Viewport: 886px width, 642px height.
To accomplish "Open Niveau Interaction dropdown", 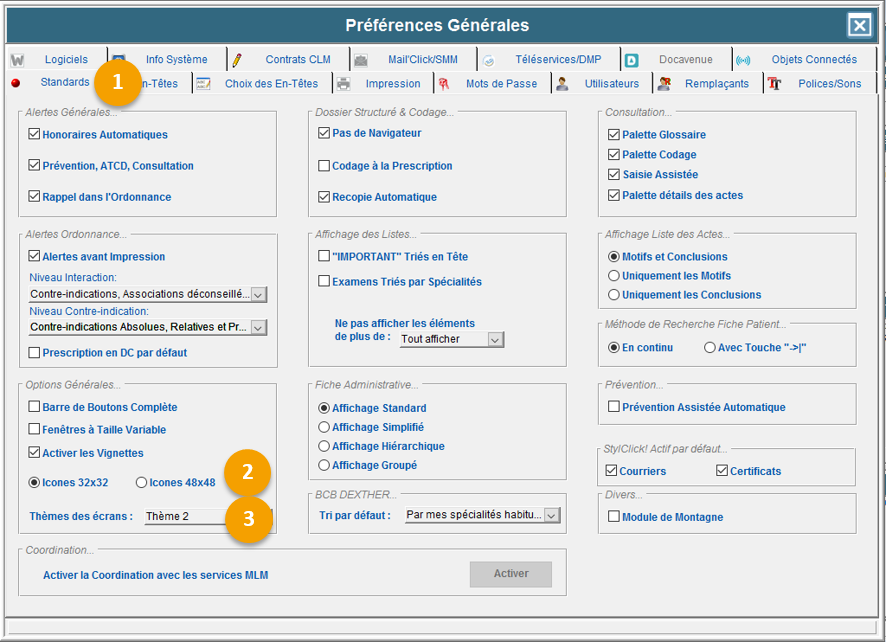I will click(x=258, y=295).
